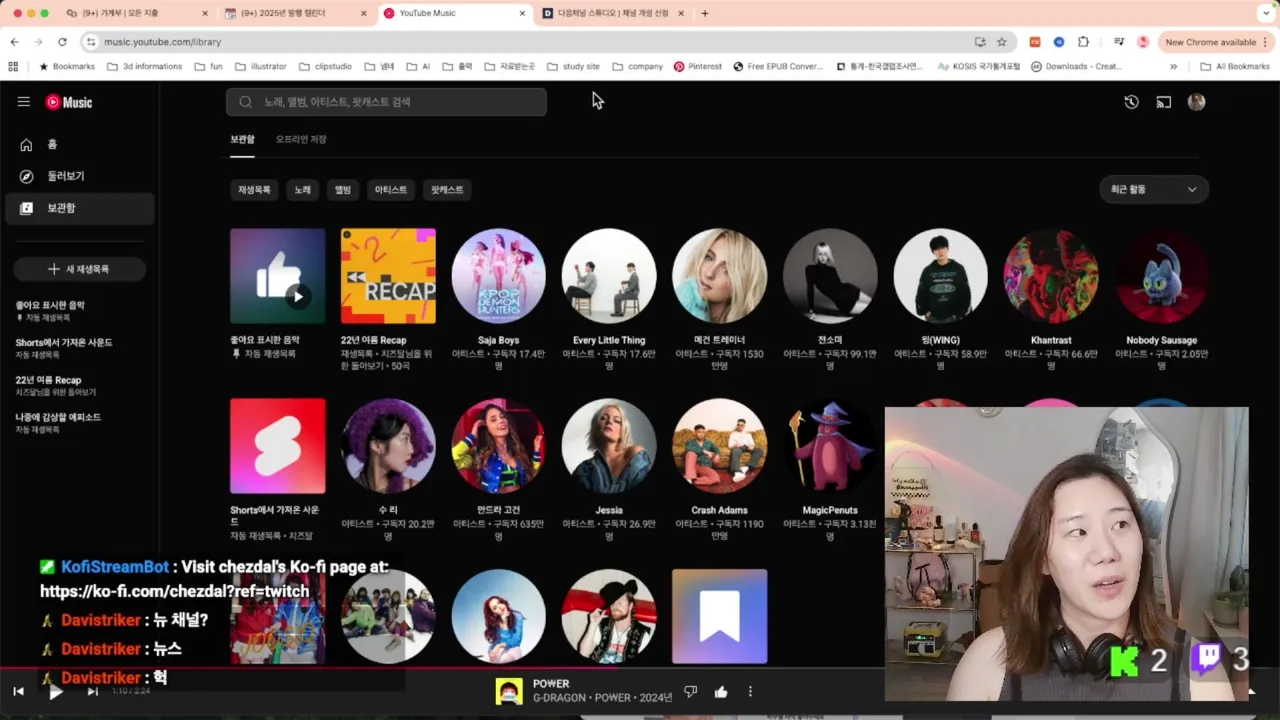Open the Nobody Sausage artist thumbnail

pyautogui.click(x=1161, y=276)
